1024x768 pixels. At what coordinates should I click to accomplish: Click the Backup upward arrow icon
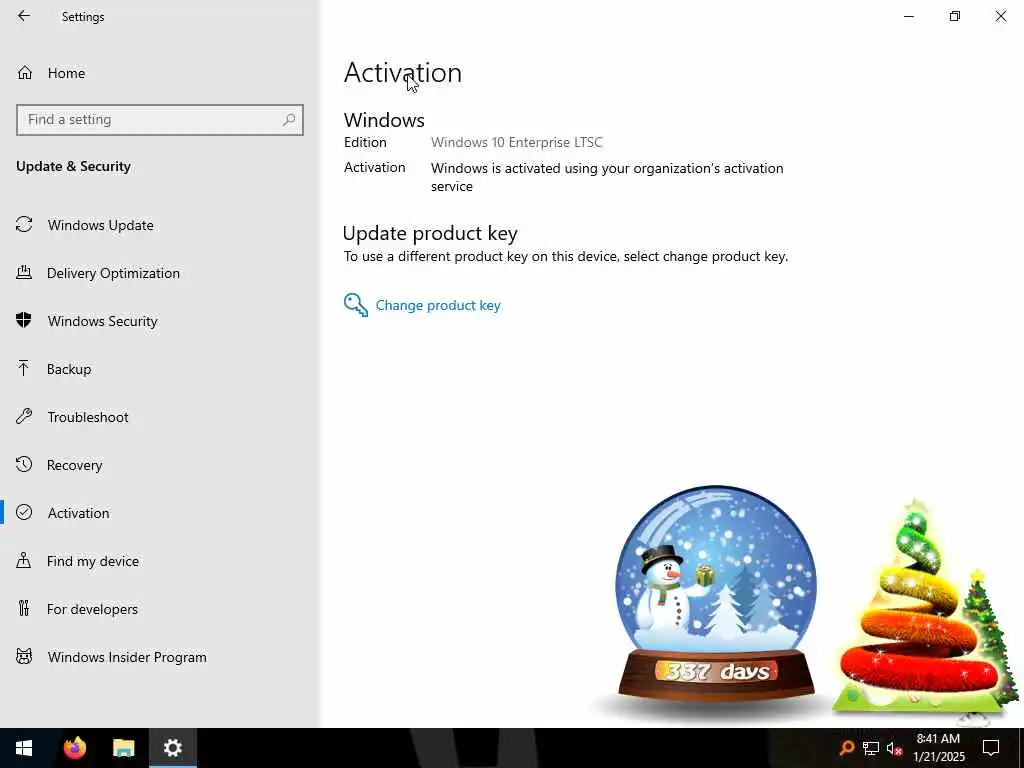pyautogui.click(x=24, y=368)
